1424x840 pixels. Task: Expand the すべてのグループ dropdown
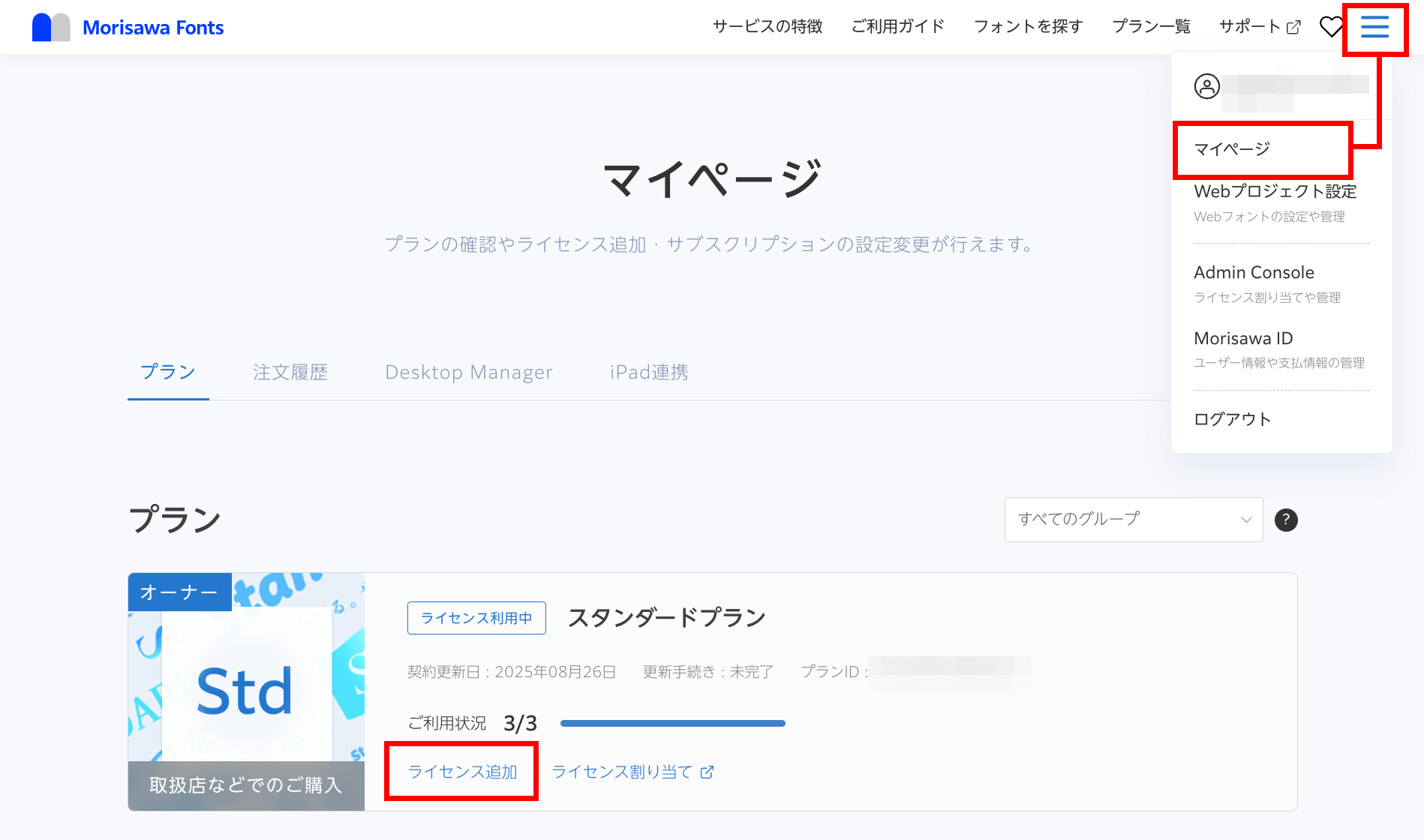tap(1134, 519)
